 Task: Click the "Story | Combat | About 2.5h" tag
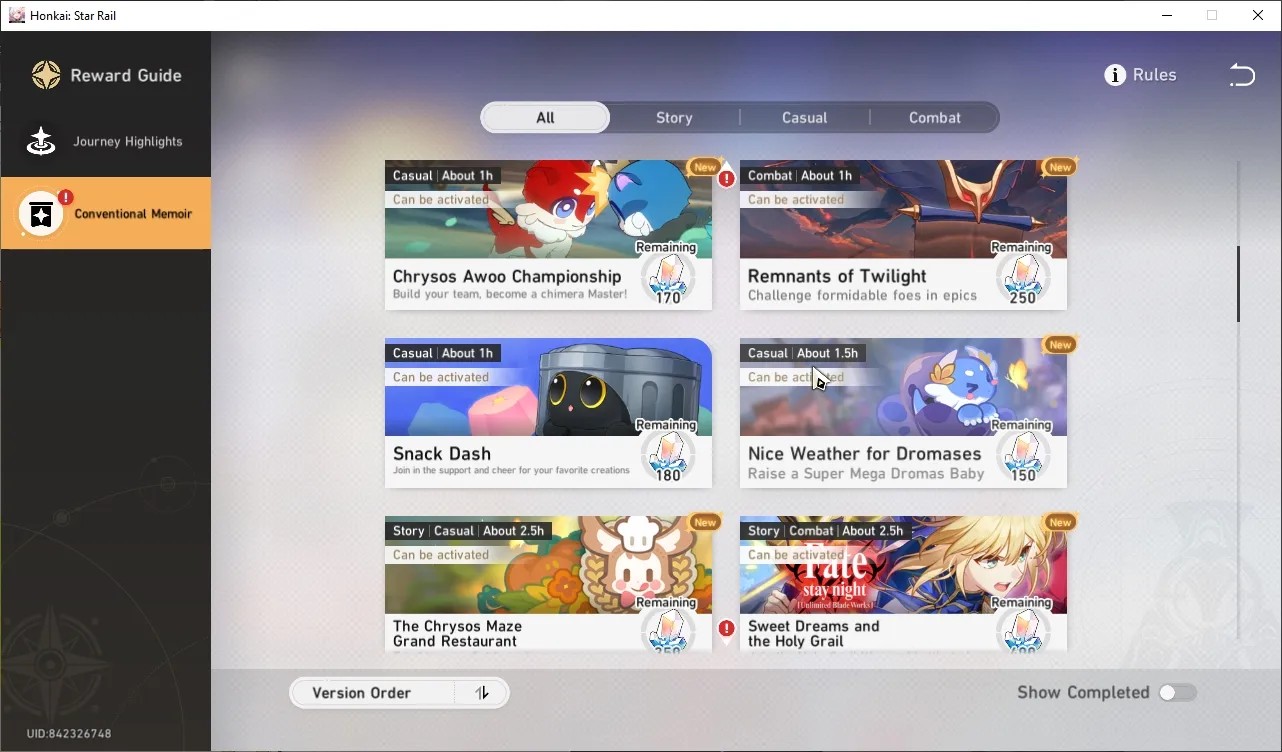pos(826,531)
